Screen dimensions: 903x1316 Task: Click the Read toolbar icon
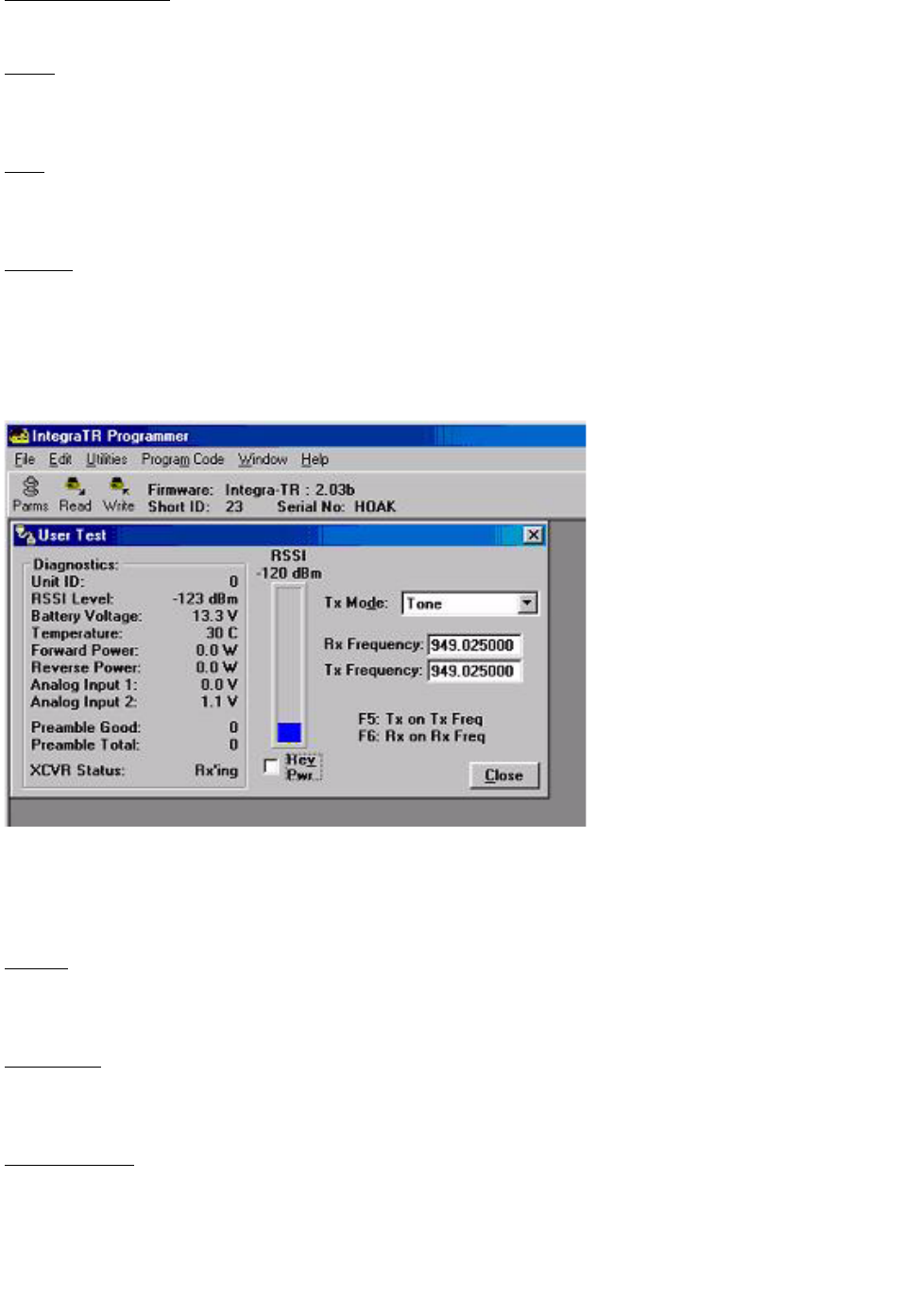(75, 495)
